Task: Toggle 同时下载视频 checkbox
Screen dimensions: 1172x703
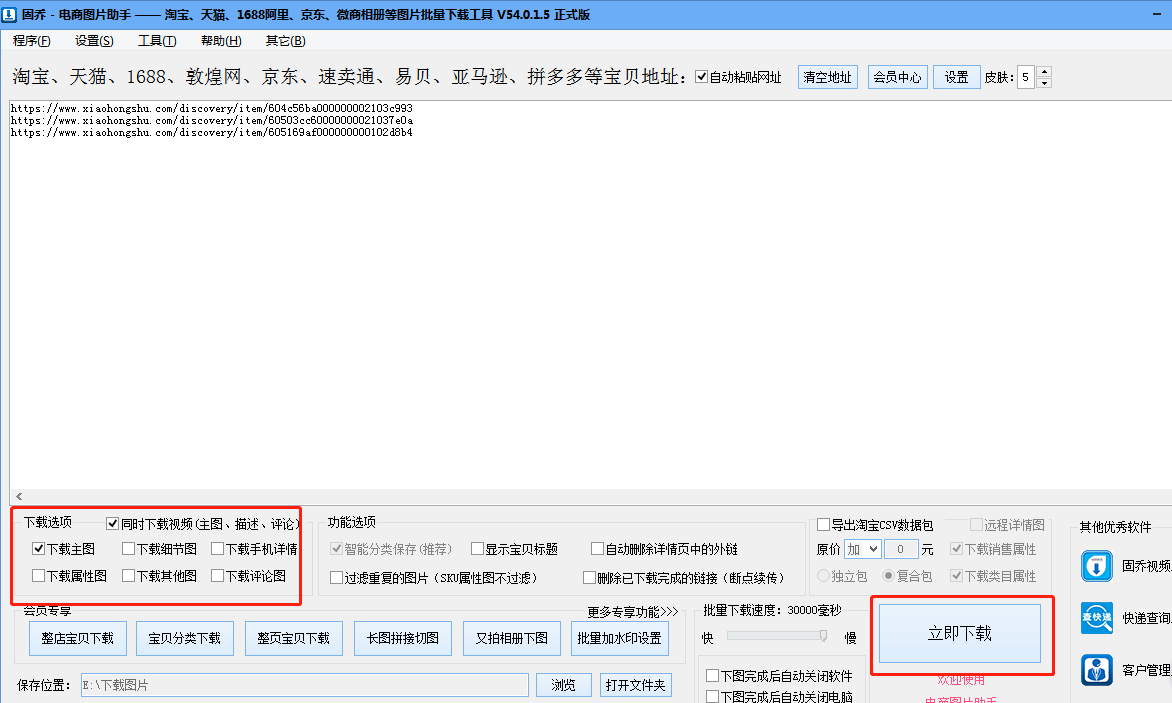Action: click(113, 524)
